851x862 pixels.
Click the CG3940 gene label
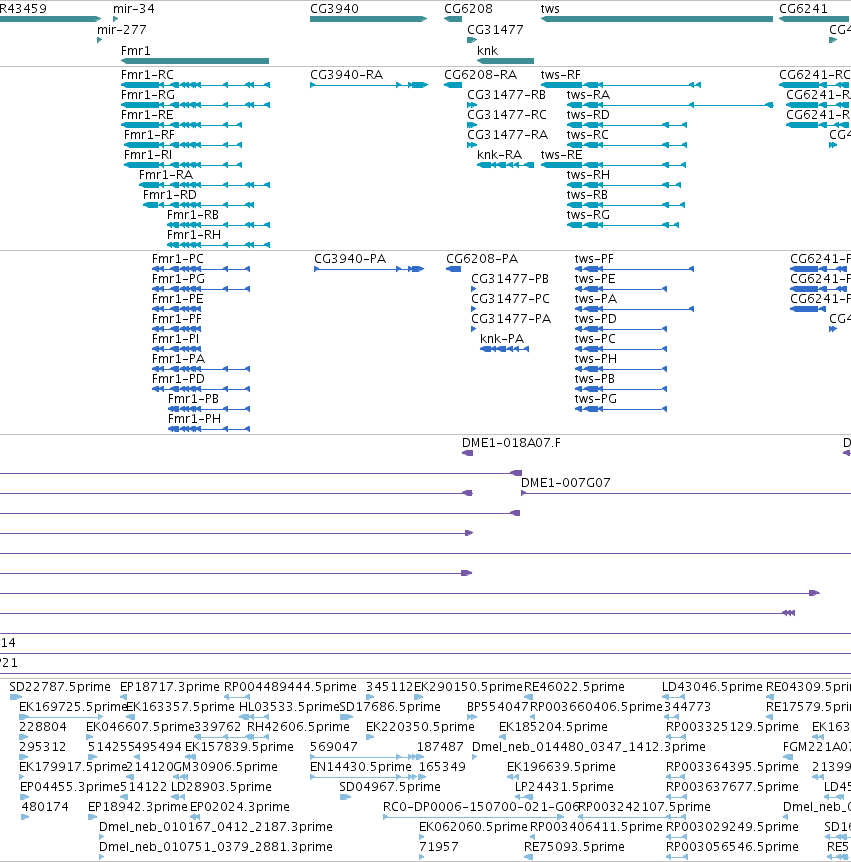pyautogui.click(x=334, y=9)
